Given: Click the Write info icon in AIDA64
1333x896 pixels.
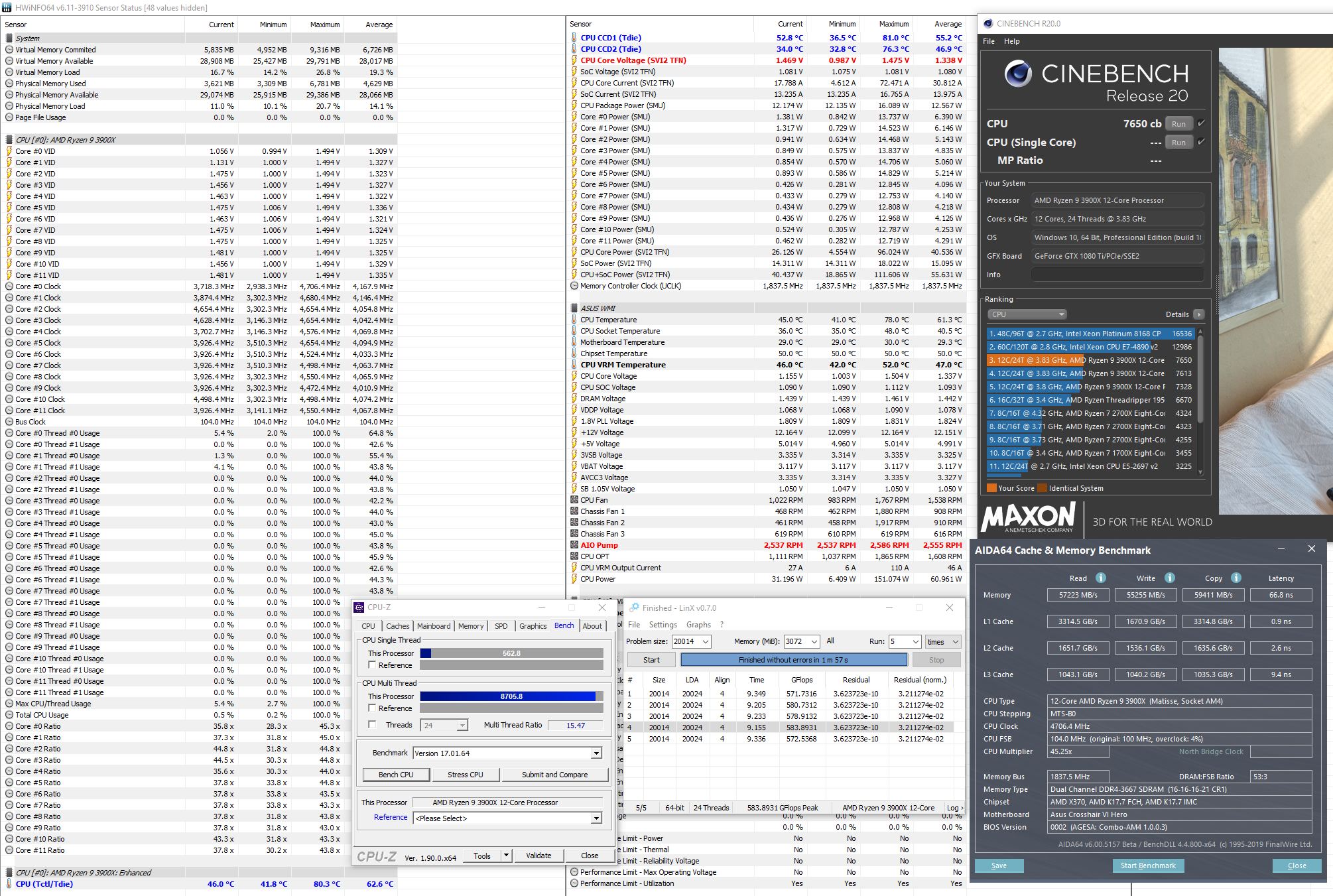Looking at the screenshot, I should [x=1170, y=578].
